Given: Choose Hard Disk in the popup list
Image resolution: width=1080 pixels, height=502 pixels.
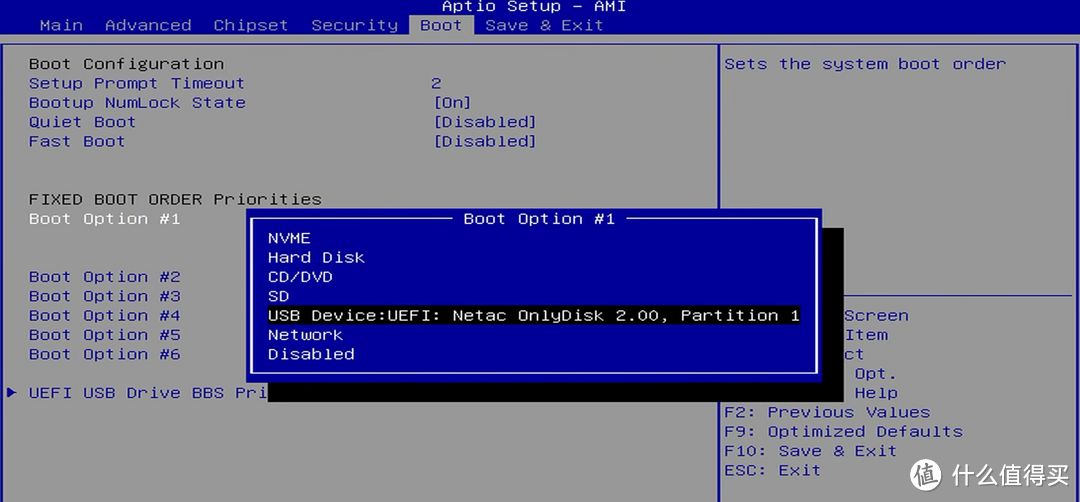Looking at the screenshot, I should tap(316, 258).
